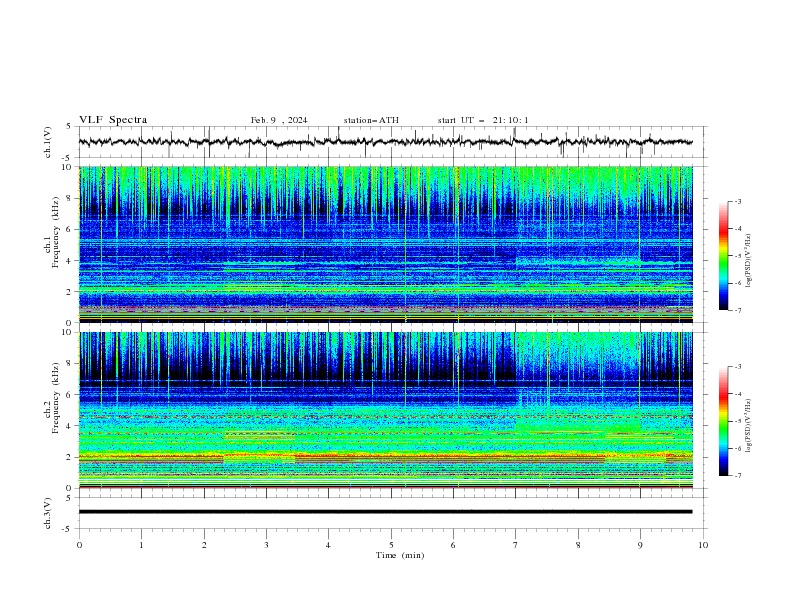This screenshot has height=612, width=792.
Task: Click the "-3" tick on ch.1 colorbar
Action: point(738,201)
